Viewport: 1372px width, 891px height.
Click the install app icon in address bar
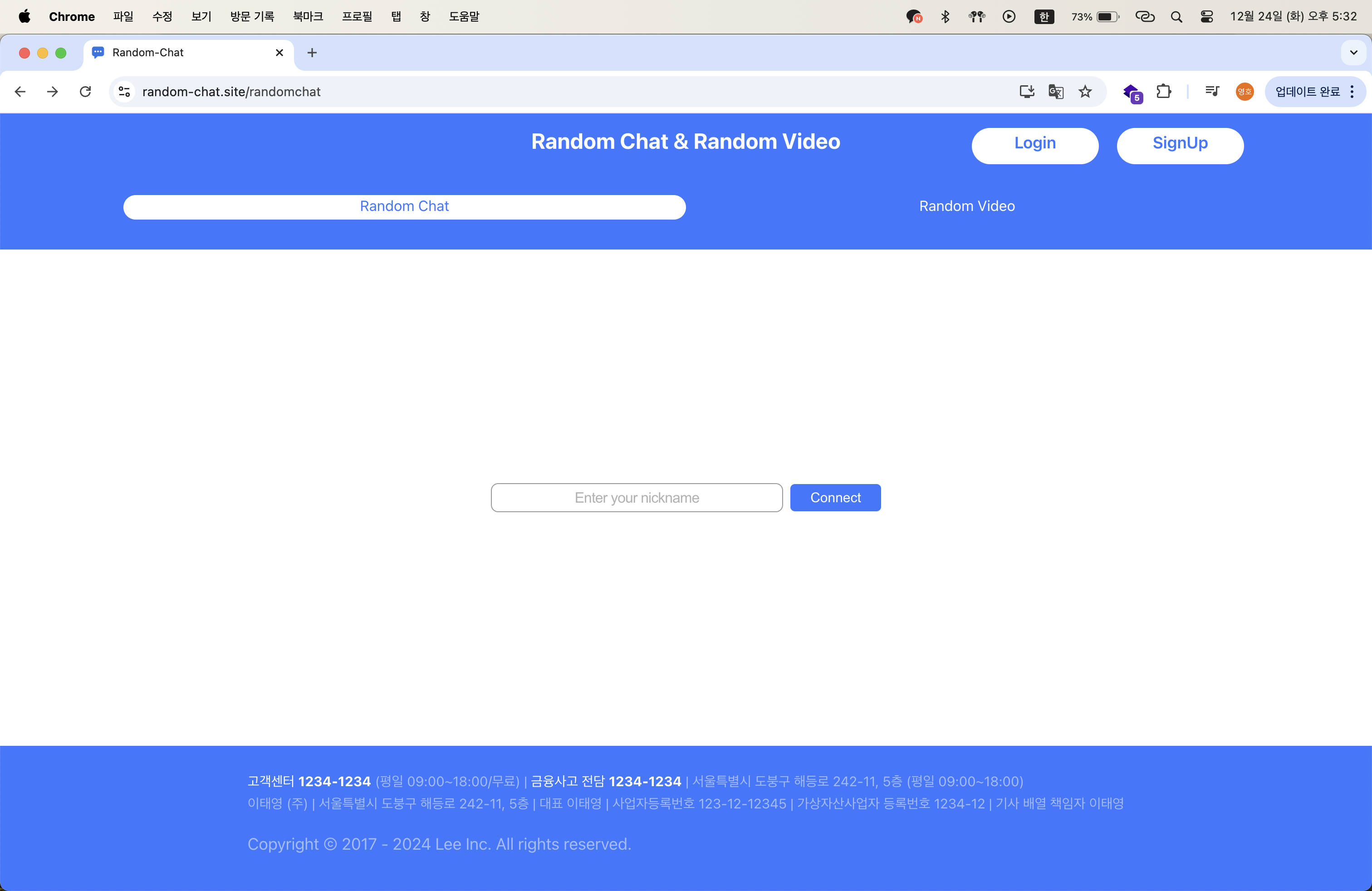tap(1027, 92)
